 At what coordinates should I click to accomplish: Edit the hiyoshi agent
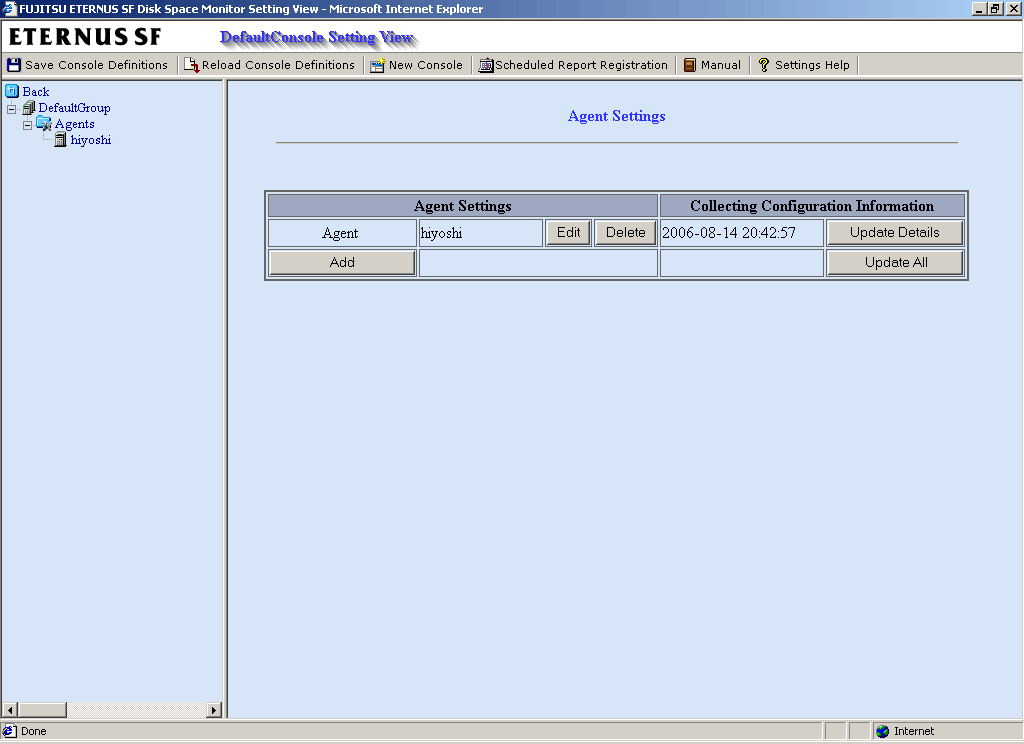(568, 233)
